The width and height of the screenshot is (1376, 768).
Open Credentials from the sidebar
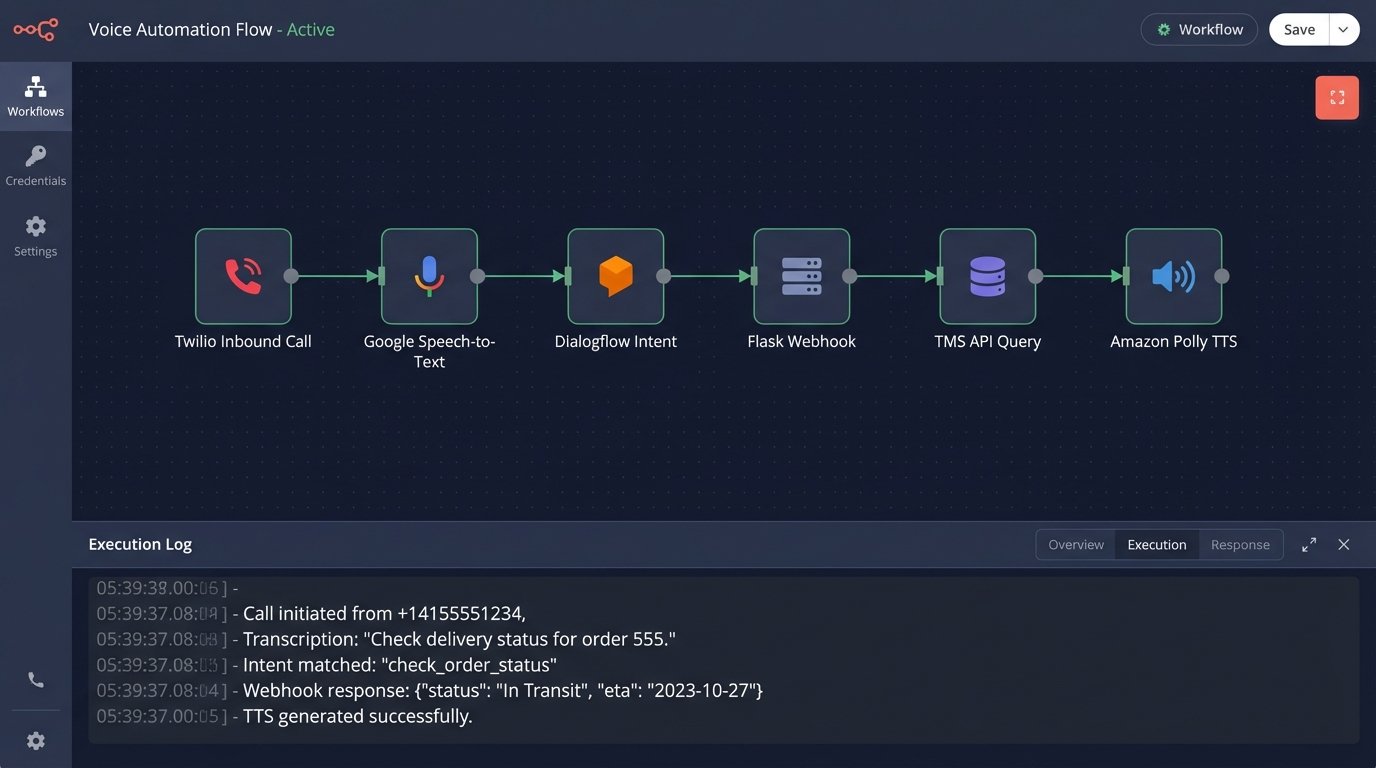coord(36,166)
